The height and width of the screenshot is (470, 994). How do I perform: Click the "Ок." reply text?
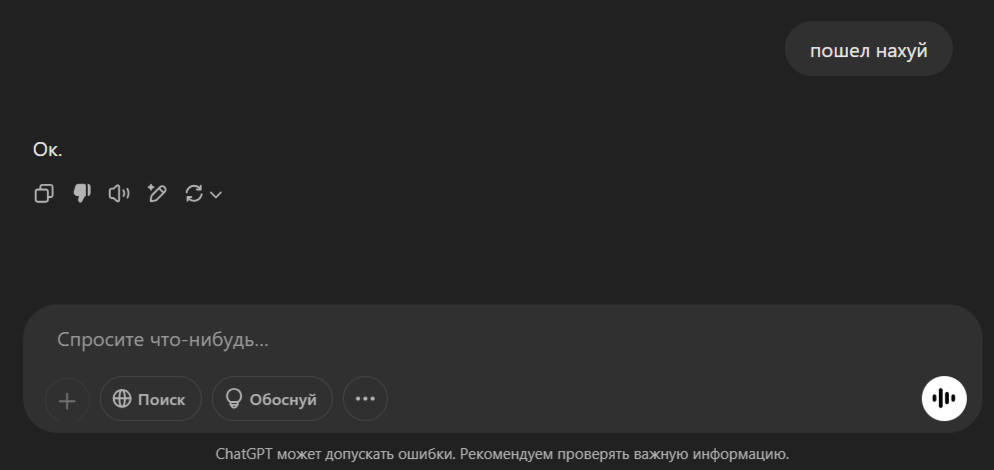[48, 150]
